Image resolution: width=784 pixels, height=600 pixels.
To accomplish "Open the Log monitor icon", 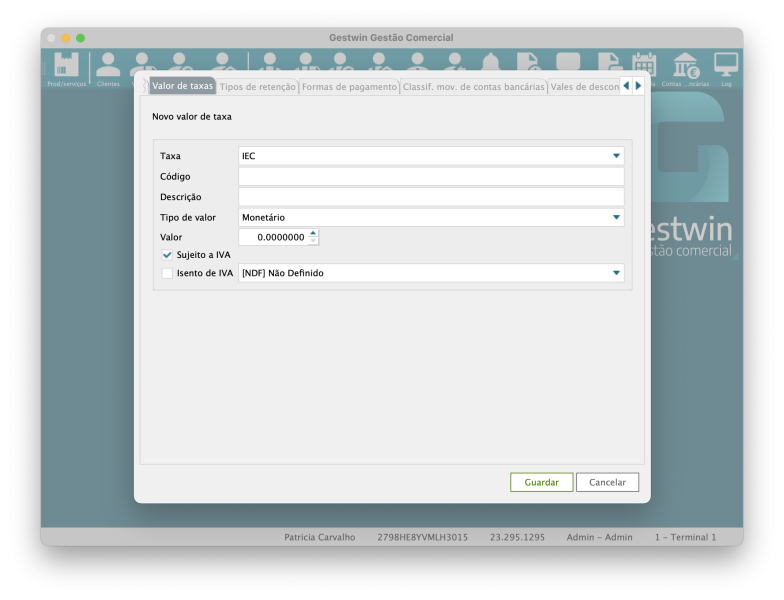I will 726,65.
